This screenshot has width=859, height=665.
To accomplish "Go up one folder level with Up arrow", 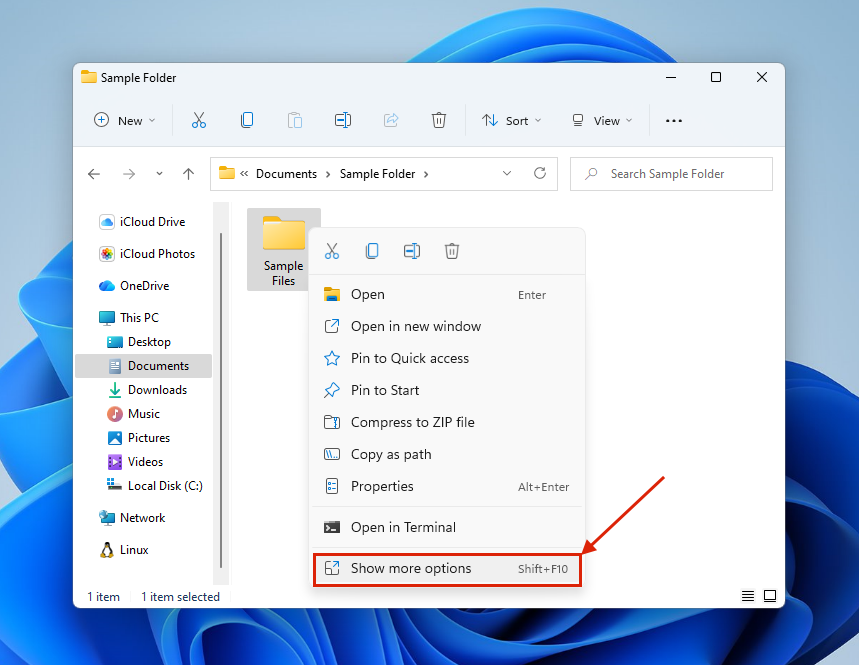I will (x=188, y=174).
